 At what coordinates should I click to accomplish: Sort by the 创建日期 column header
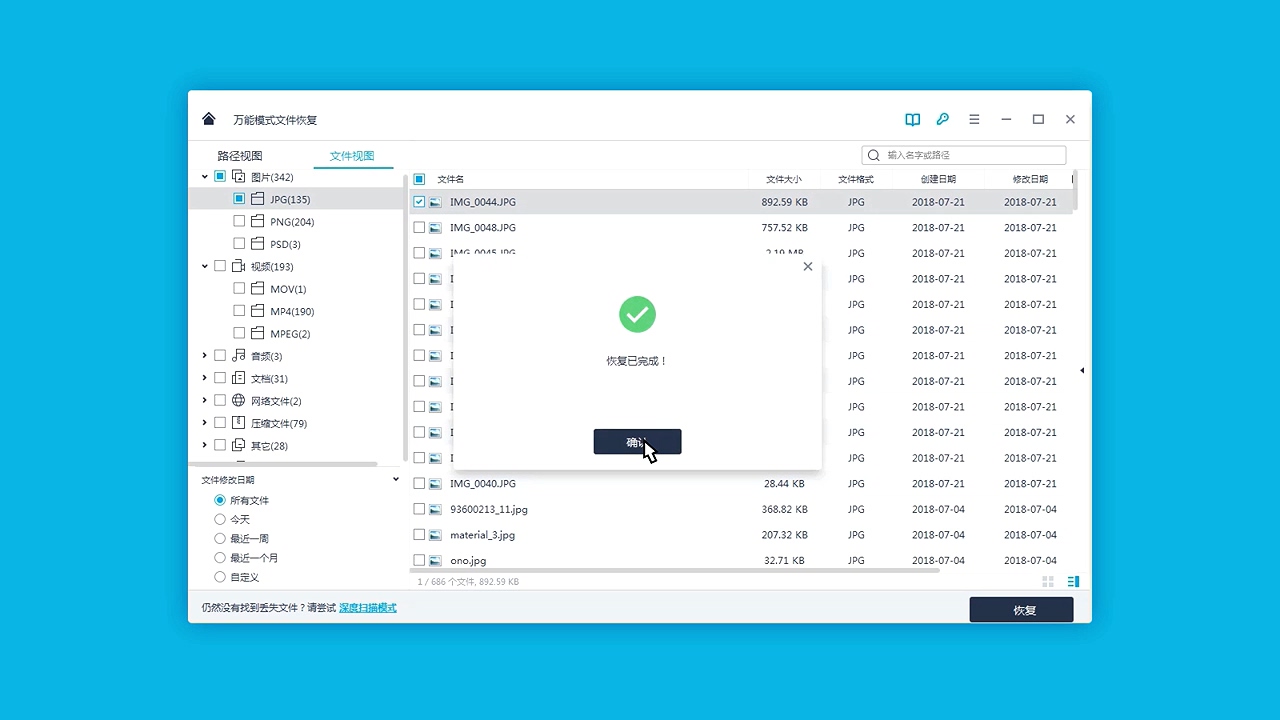(x=938, y=179)
